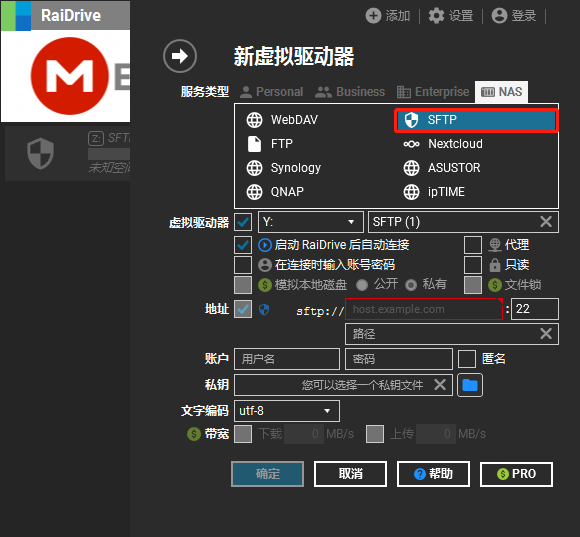Browse private key with folder icon
This screenshot has height=537, width=580.
point(470,385)
